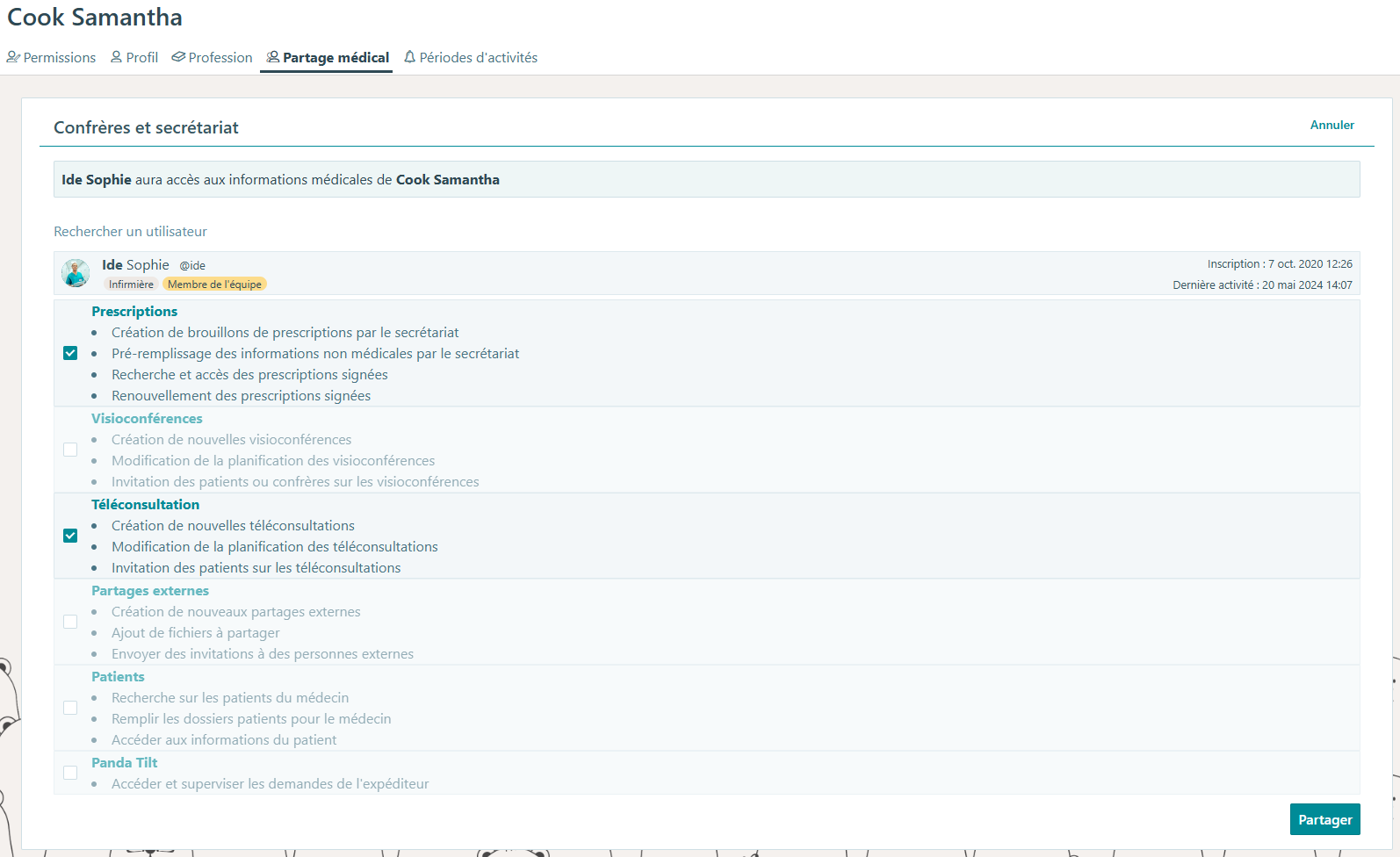Image resolution: width=1400 pixels, height=857 pixels.
Task: Check the Patients permission checkbox
Action: [70, 708]
